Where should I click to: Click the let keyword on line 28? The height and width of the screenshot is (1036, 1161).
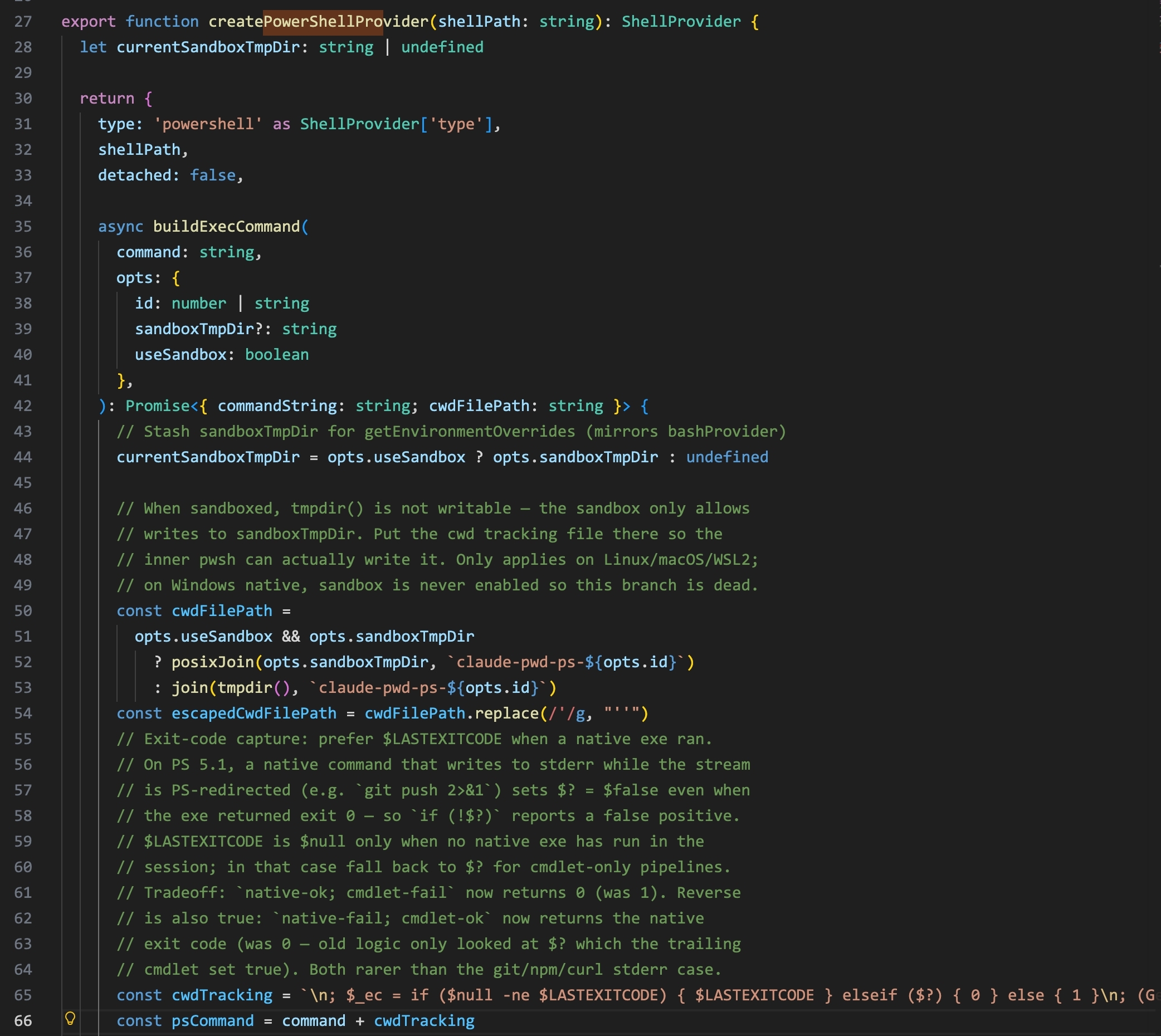[94, 47]
